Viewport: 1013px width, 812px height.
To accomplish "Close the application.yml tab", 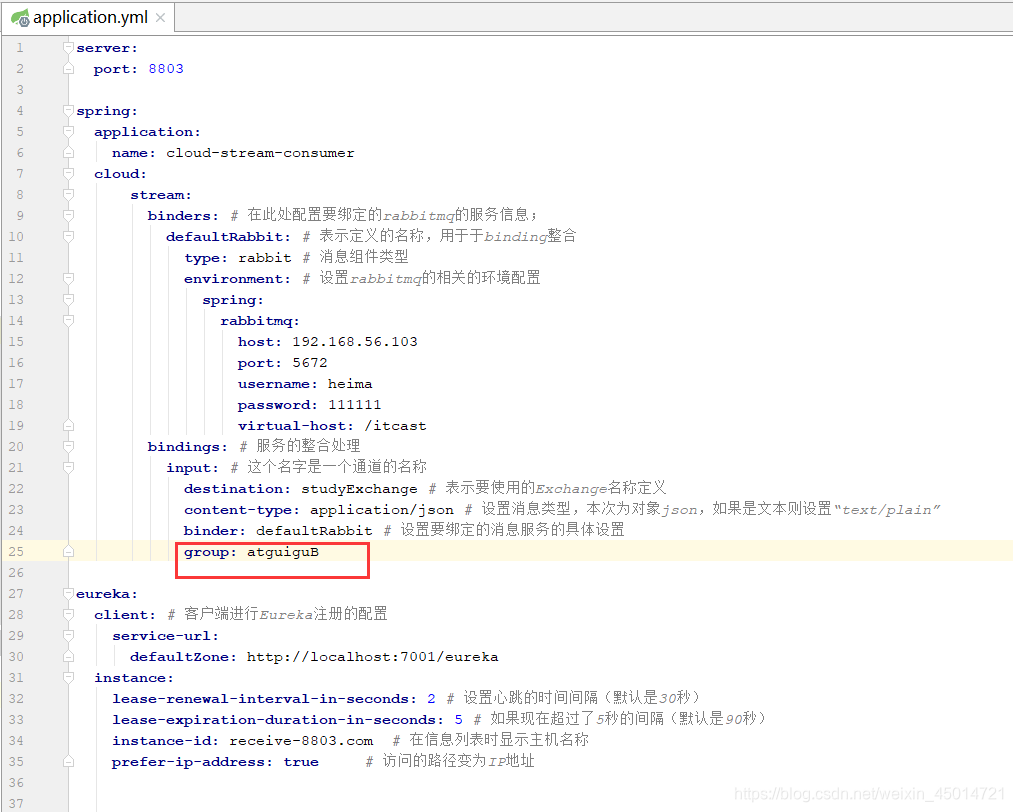I will pyautogui.click(x=160, y=18).
